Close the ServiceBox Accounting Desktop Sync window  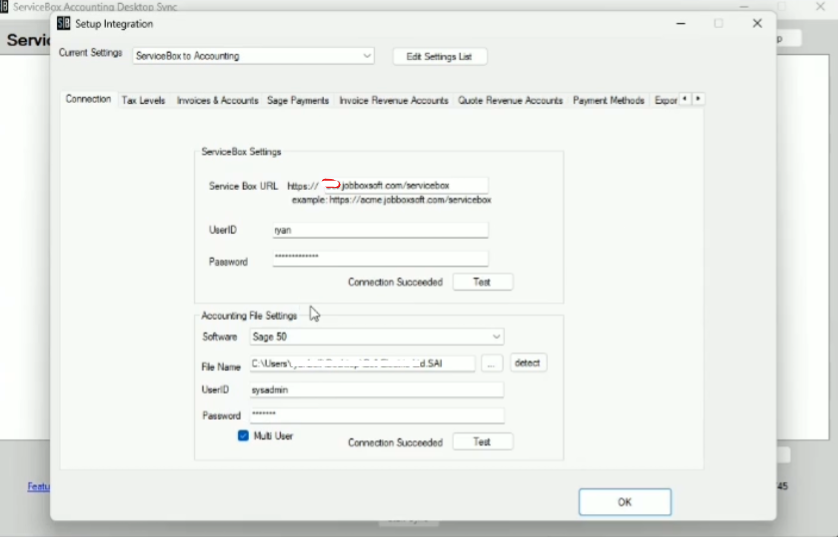820,6
